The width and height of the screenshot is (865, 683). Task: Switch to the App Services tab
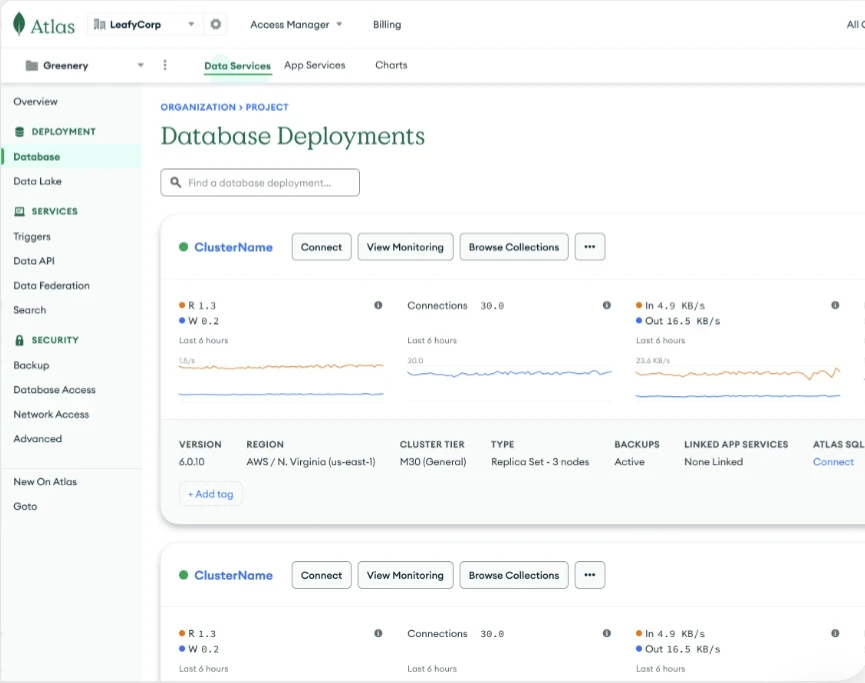(x=314, y=65)
